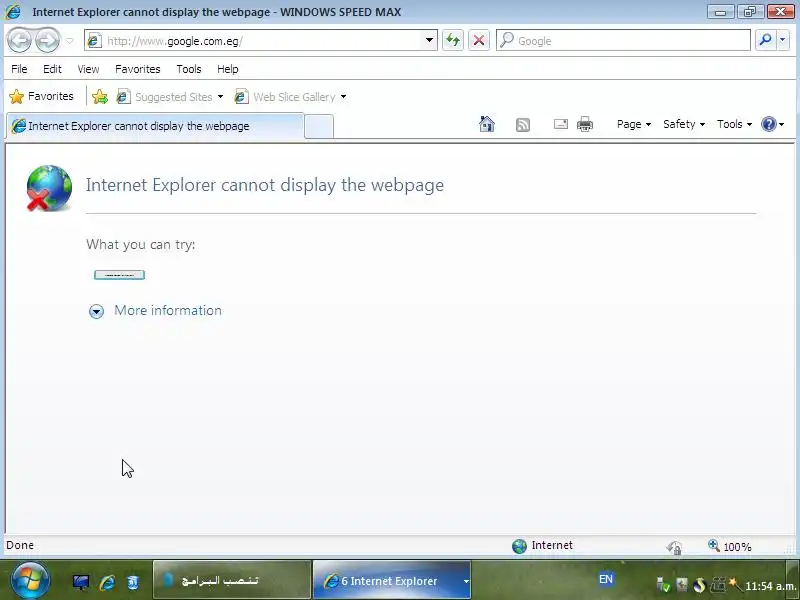Open Suggested Sites link
This screenshot has height=600, width=800.
click(x=165, y=96)
